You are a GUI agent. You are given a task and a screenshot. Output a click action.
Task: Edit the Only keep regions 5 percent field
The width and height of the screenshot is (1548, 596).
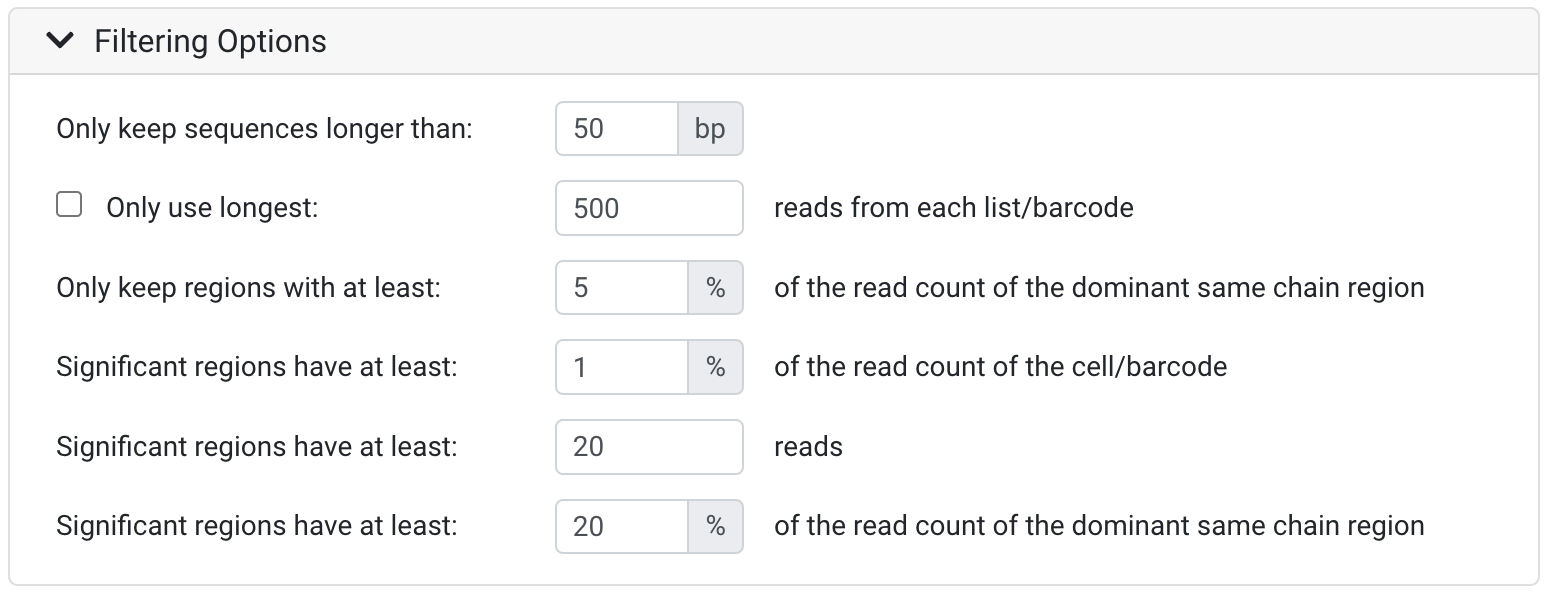pyautogui.click(x=622, y=288)
